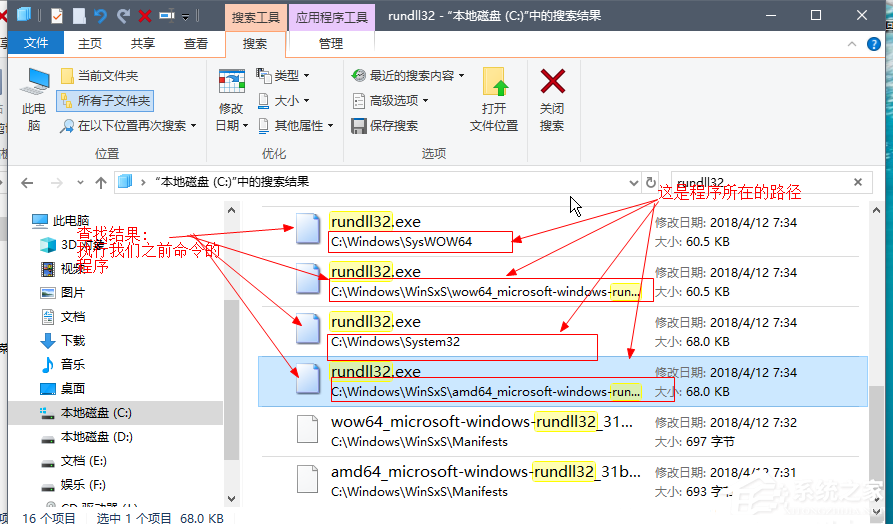Select Documents (文档) under This PC
Viewport: 893px width, 524px height.
coord(63,316)
